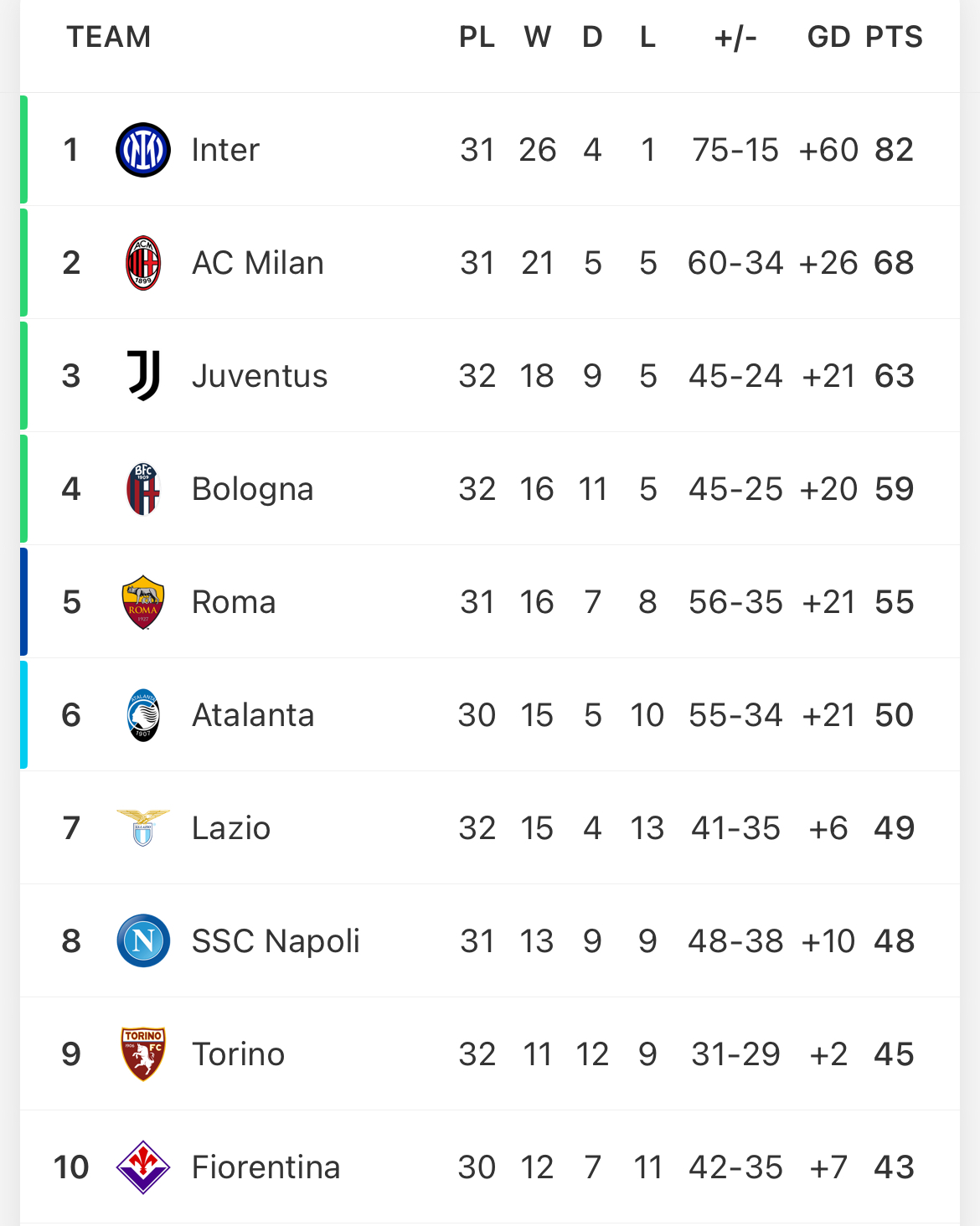
Task: Open the Inter club crest
Action: pyautogui.click(x=143, y=150)
